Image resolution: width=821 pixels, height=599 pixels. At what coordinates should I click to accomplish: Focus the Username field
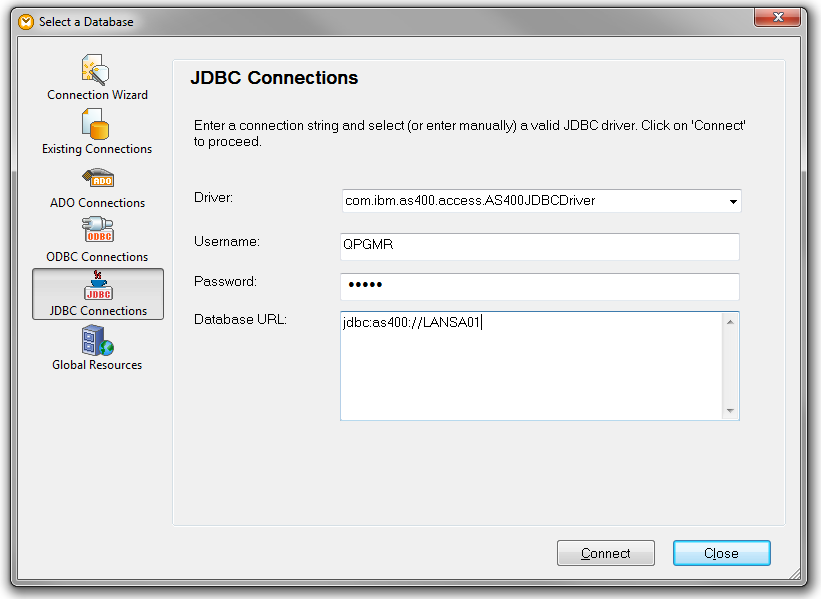tap(539, 247)
